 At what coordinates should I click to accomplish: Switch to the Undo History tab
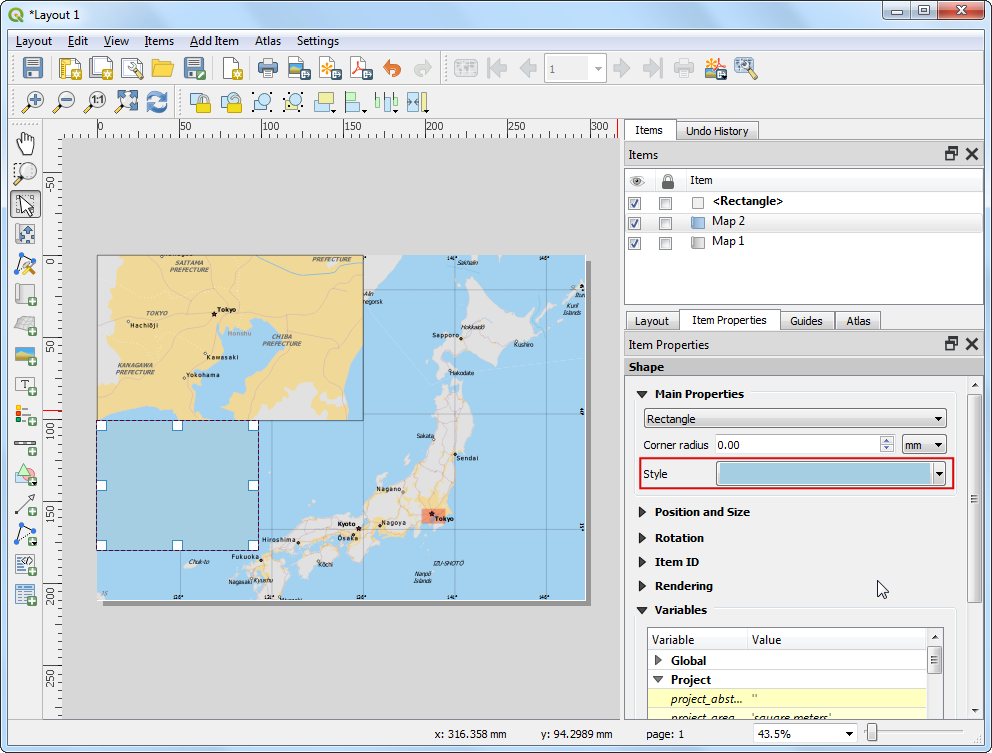(717, 131)
